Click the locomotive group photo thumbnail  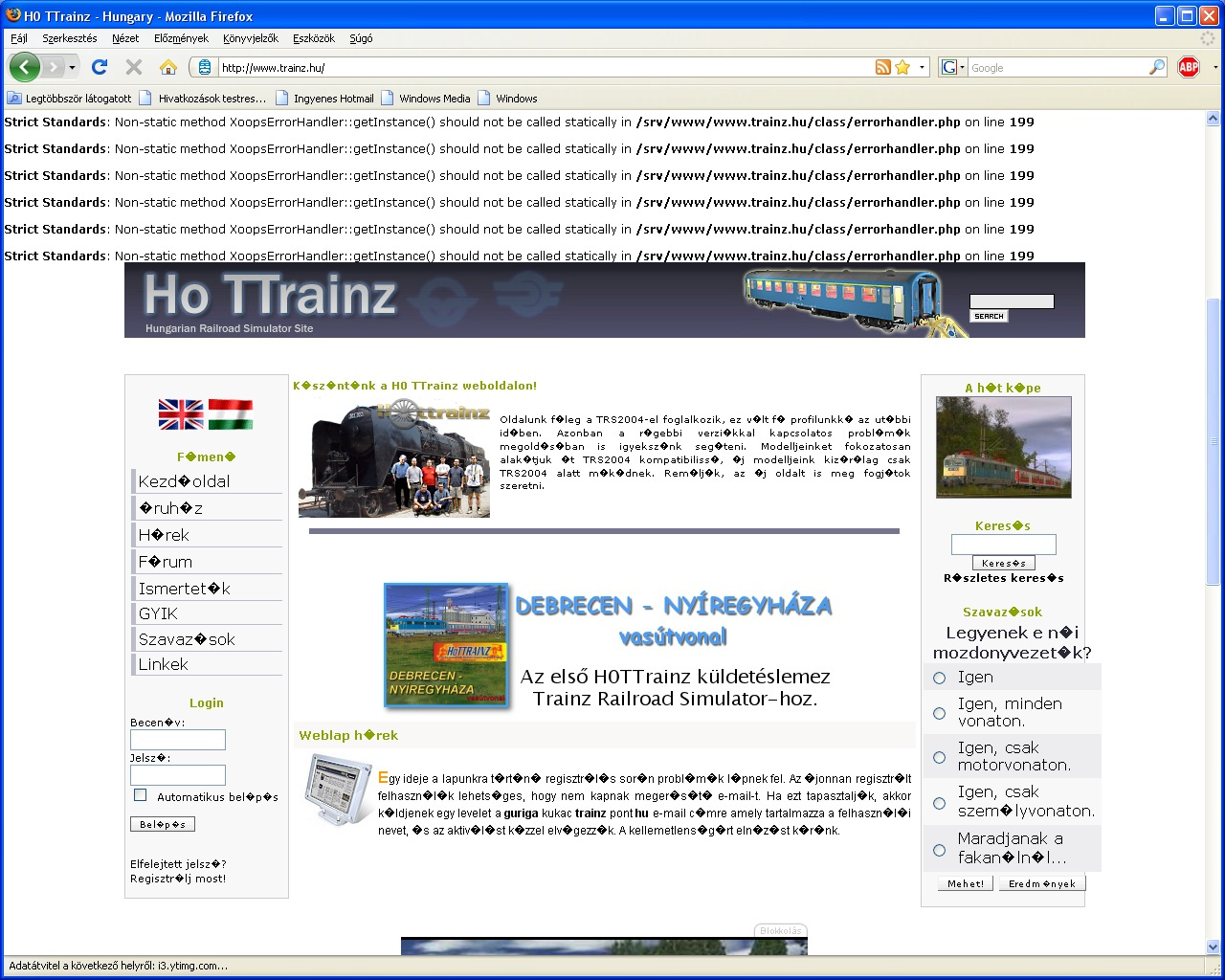394,458
